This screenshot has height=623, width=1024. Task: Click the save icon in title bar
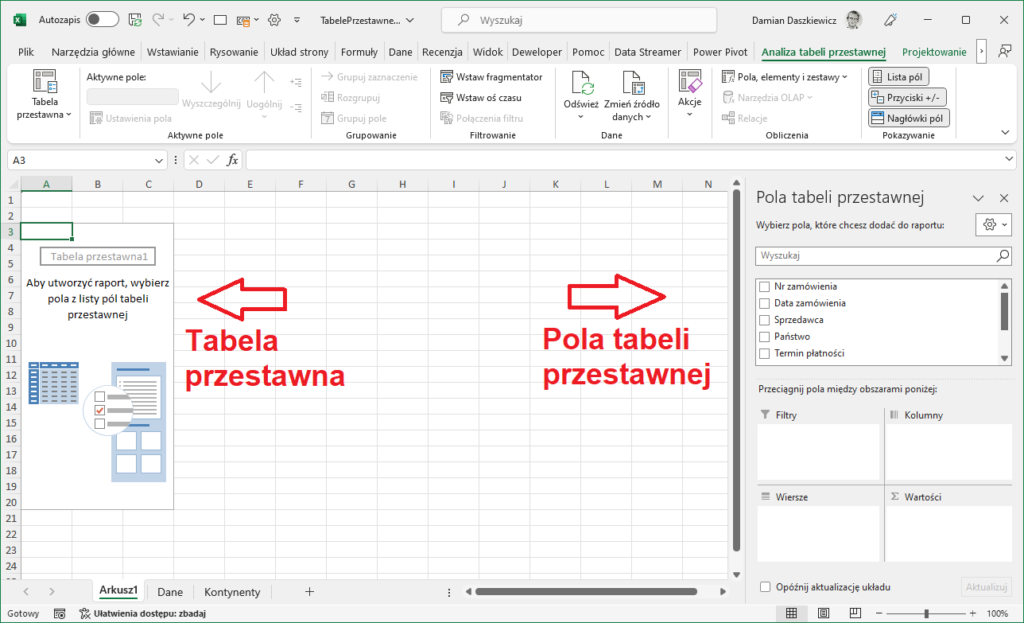(x=135, y=20)
